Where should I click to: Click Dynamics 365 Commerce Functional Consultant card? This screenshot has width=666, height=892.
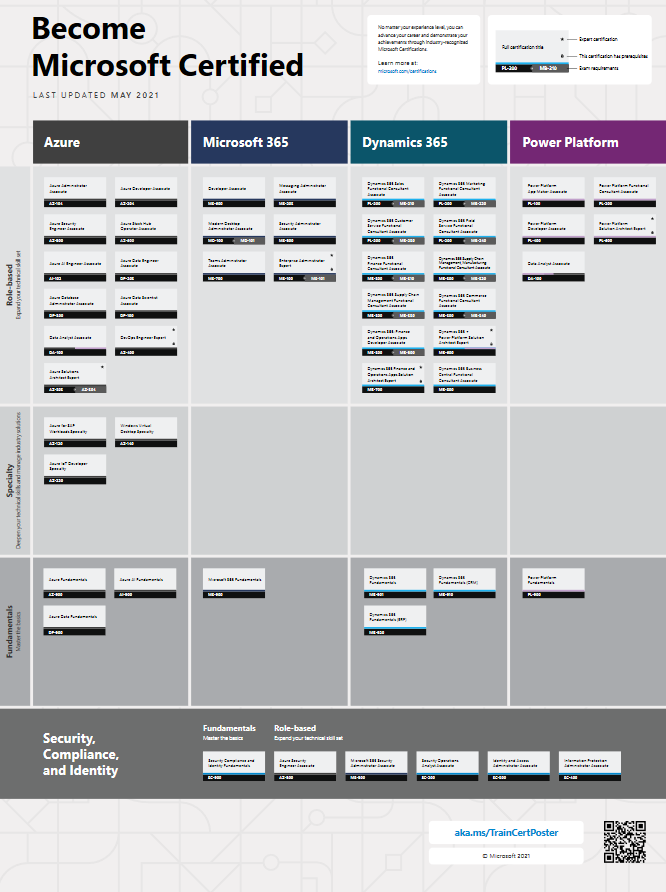465,304
